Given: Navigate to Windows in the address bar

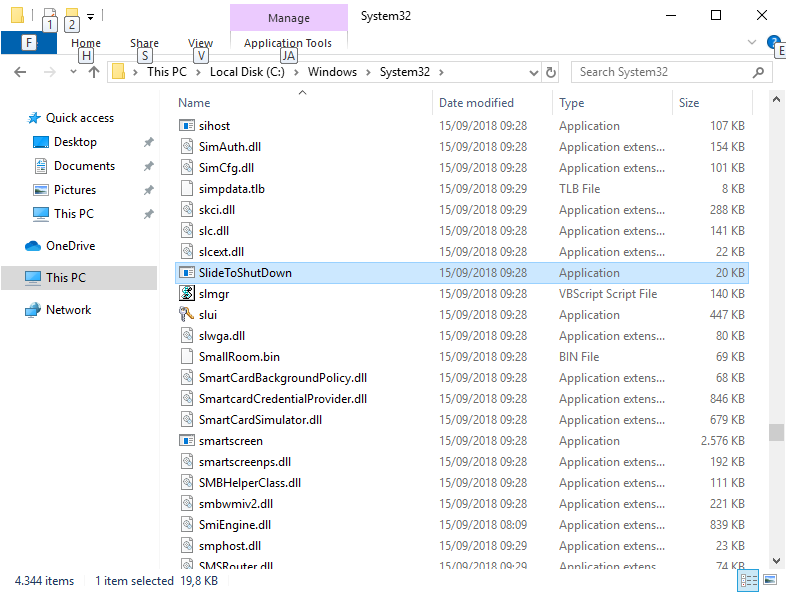Looking at the screenshot, I should tap(332, 72).
